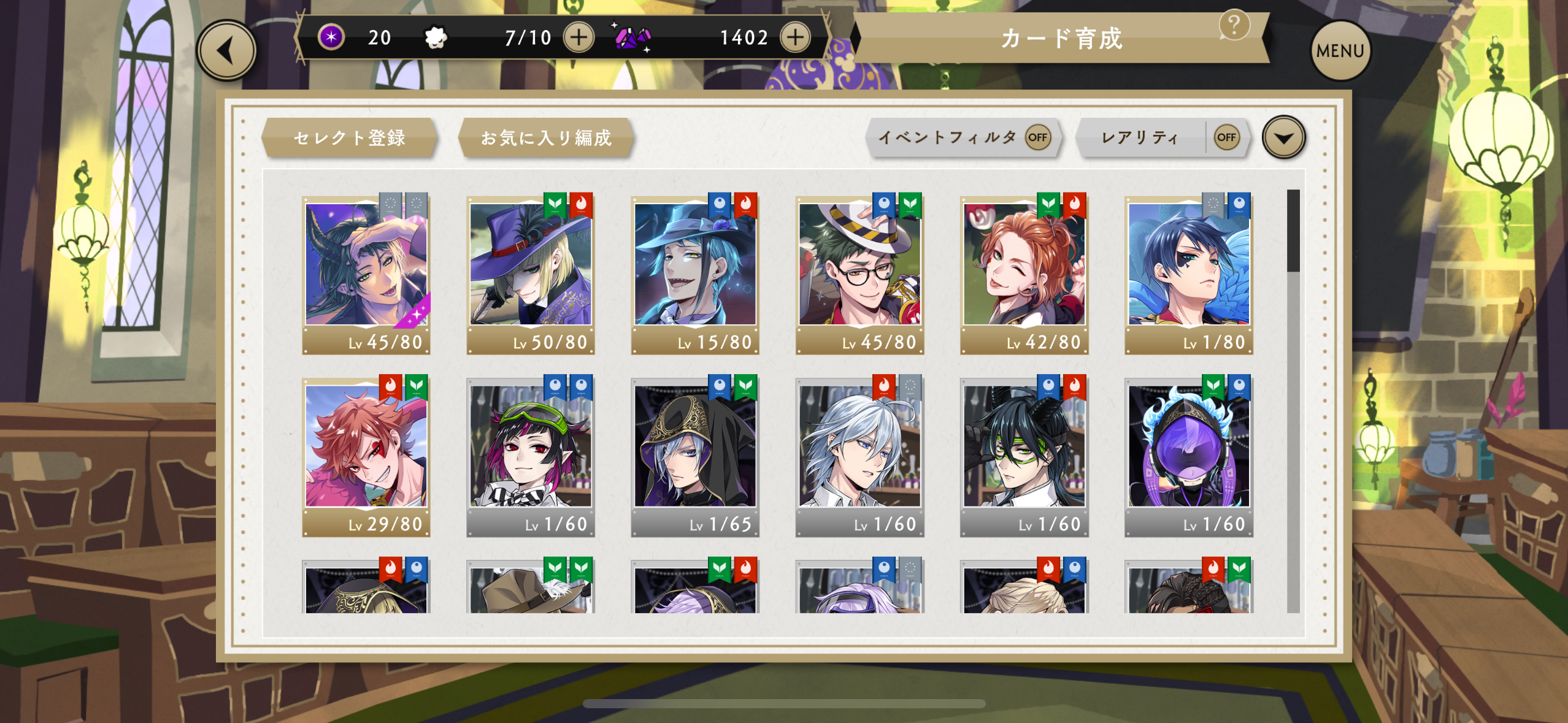Open the セレクト登録 tab

(350, 138)
